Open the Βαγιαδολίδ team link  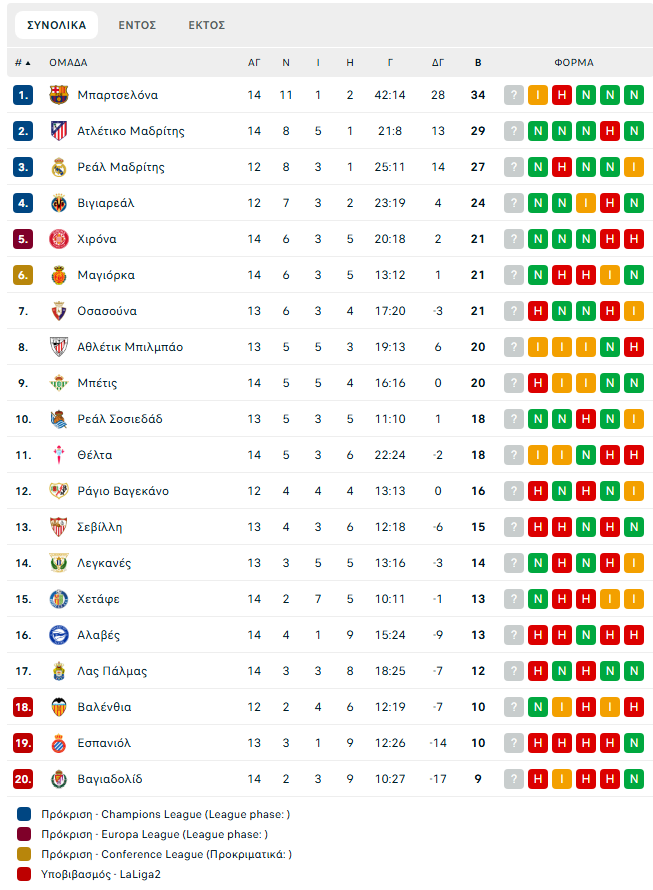(x=110, y=779)
